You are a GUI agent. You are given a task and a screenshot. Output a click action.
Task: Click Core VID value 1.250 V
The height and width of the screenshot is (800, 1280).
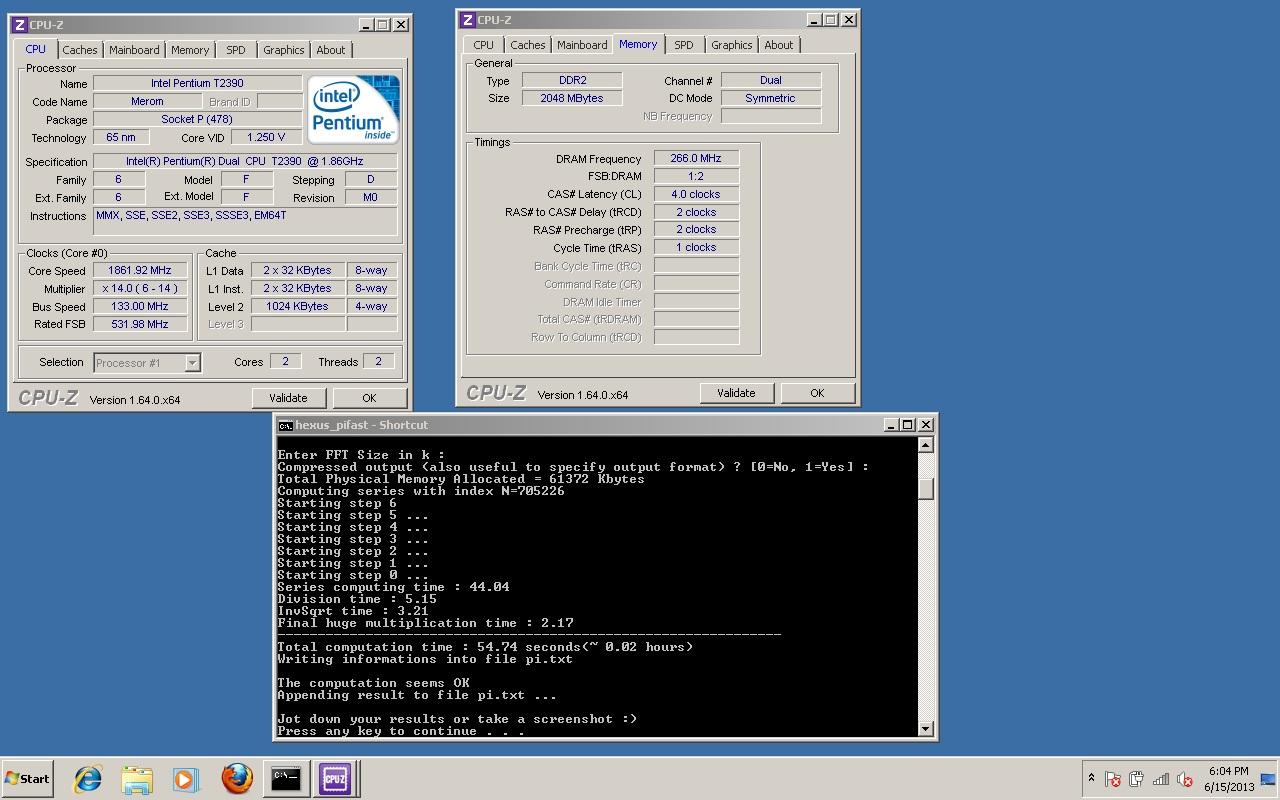266,137
